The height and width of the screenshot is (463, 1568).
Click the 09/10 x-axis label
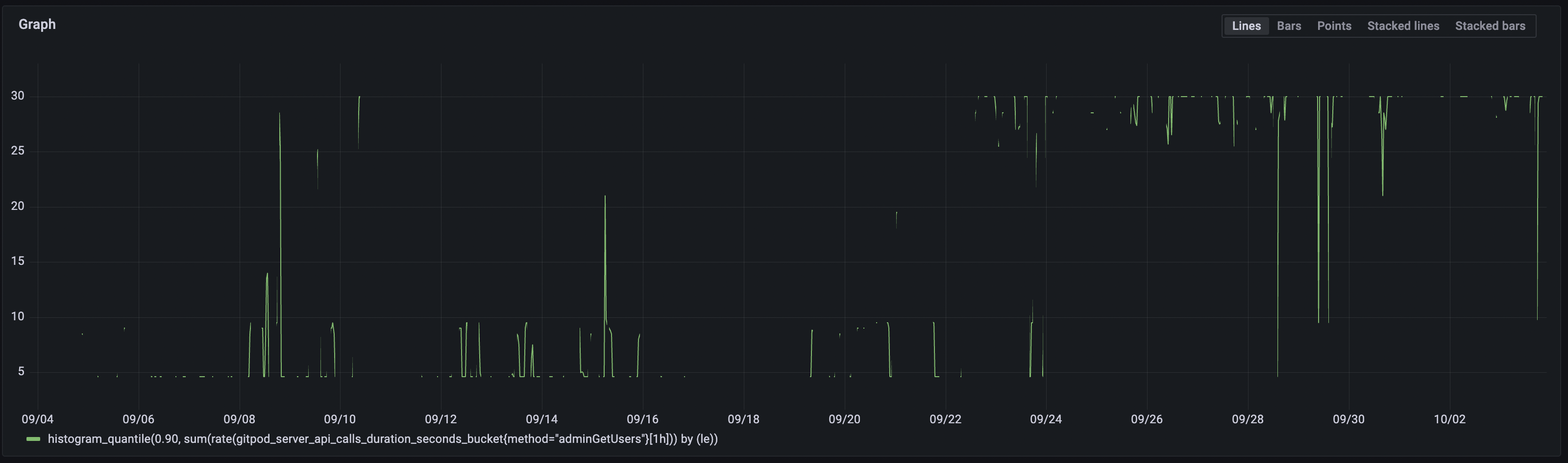pos(340,419)
